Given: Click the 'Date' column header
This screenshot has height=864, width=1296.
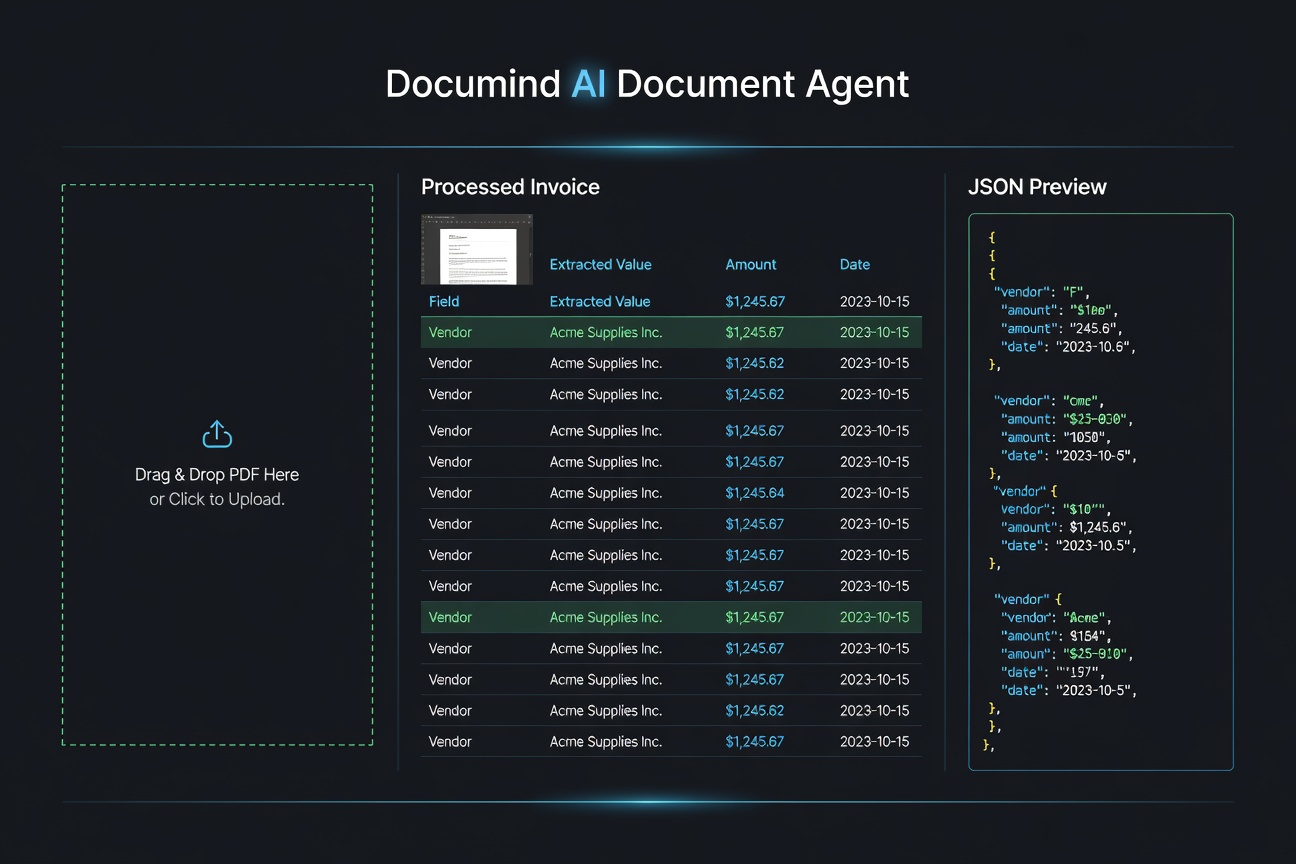Looking at the screenshot, I should (855, 265).
